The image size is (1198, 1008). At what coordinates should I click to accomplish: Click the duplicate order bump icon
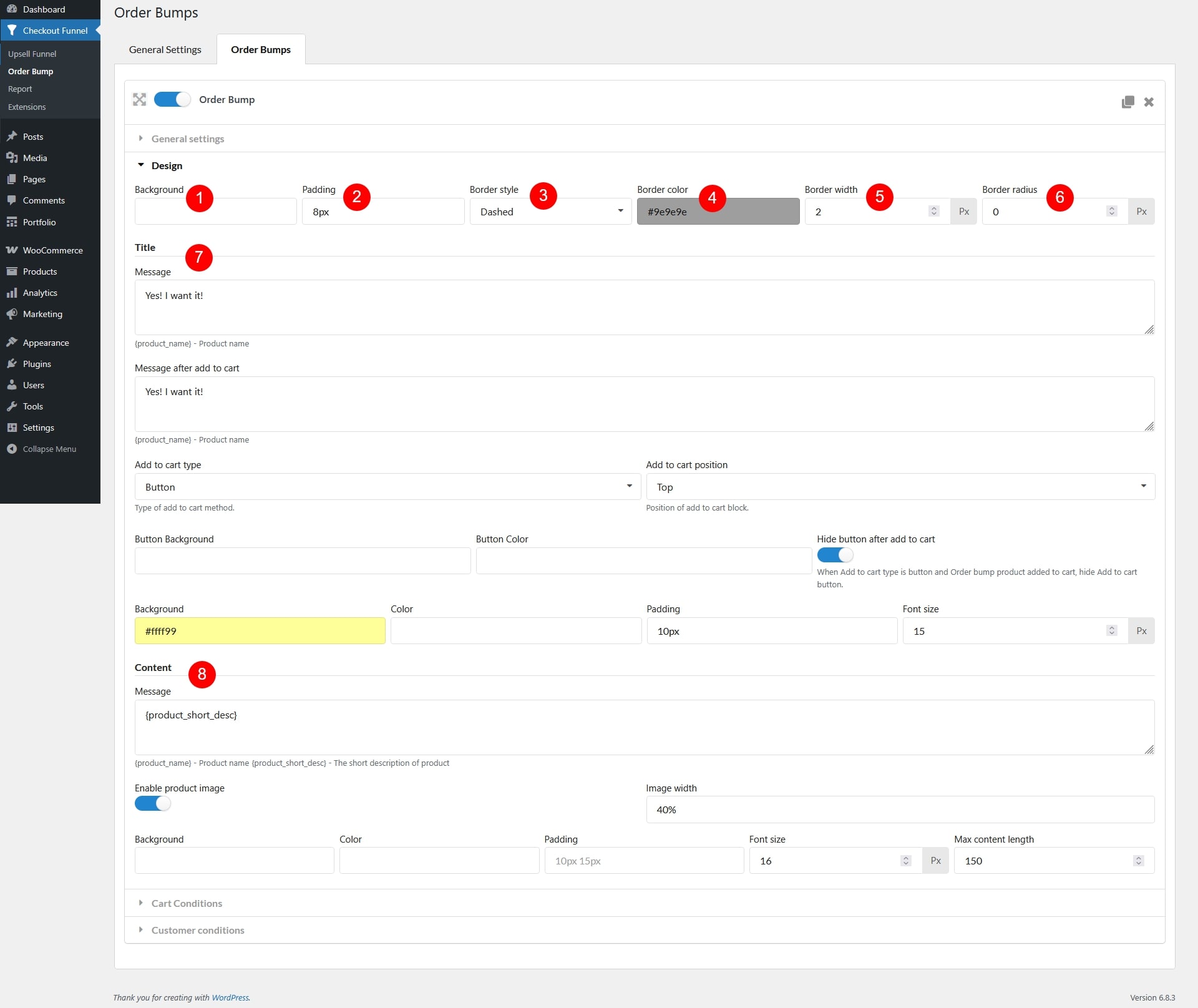(x=1127, y=102)
